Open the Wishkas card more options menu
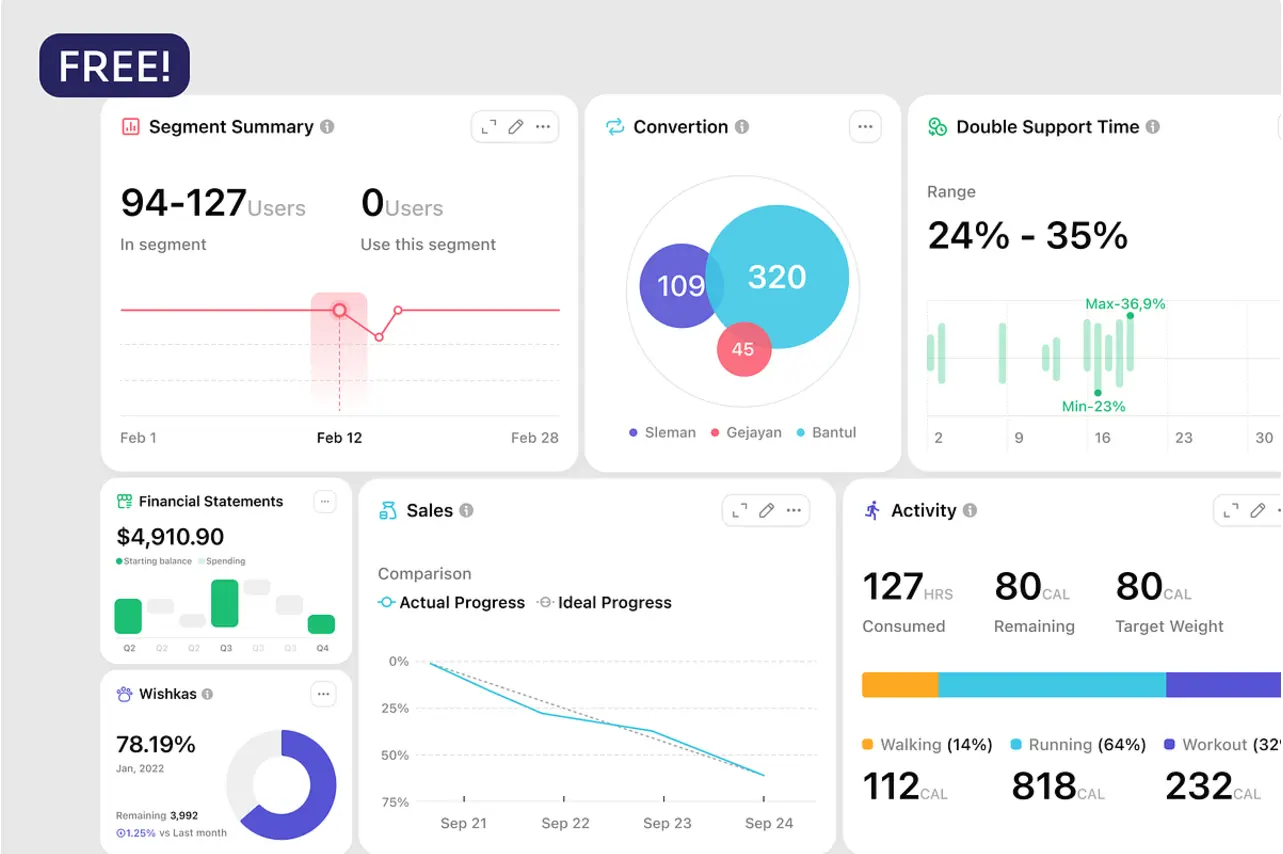The height and width of the screenshot is (854, 1283). [x=323, y=693]
